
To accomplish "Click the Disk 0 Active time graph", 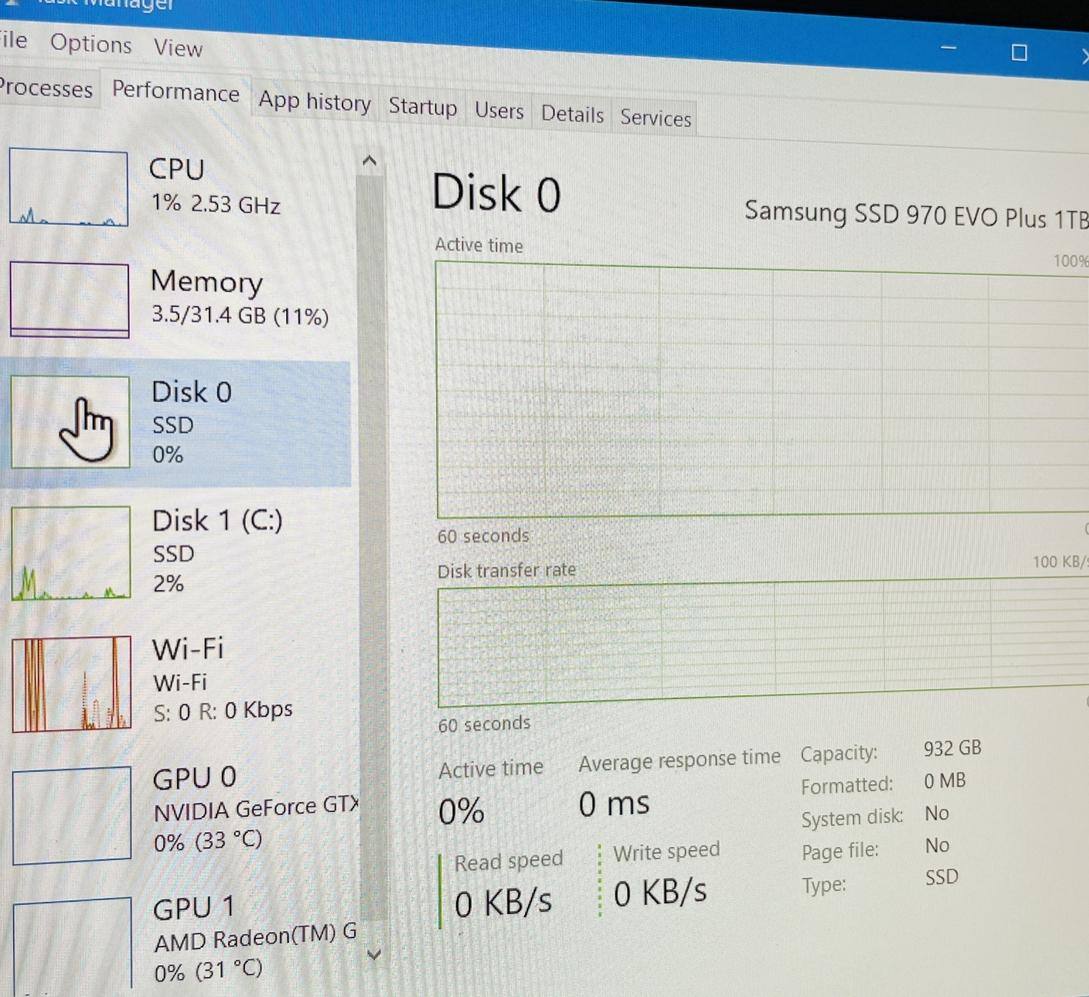I will point(760,390).
